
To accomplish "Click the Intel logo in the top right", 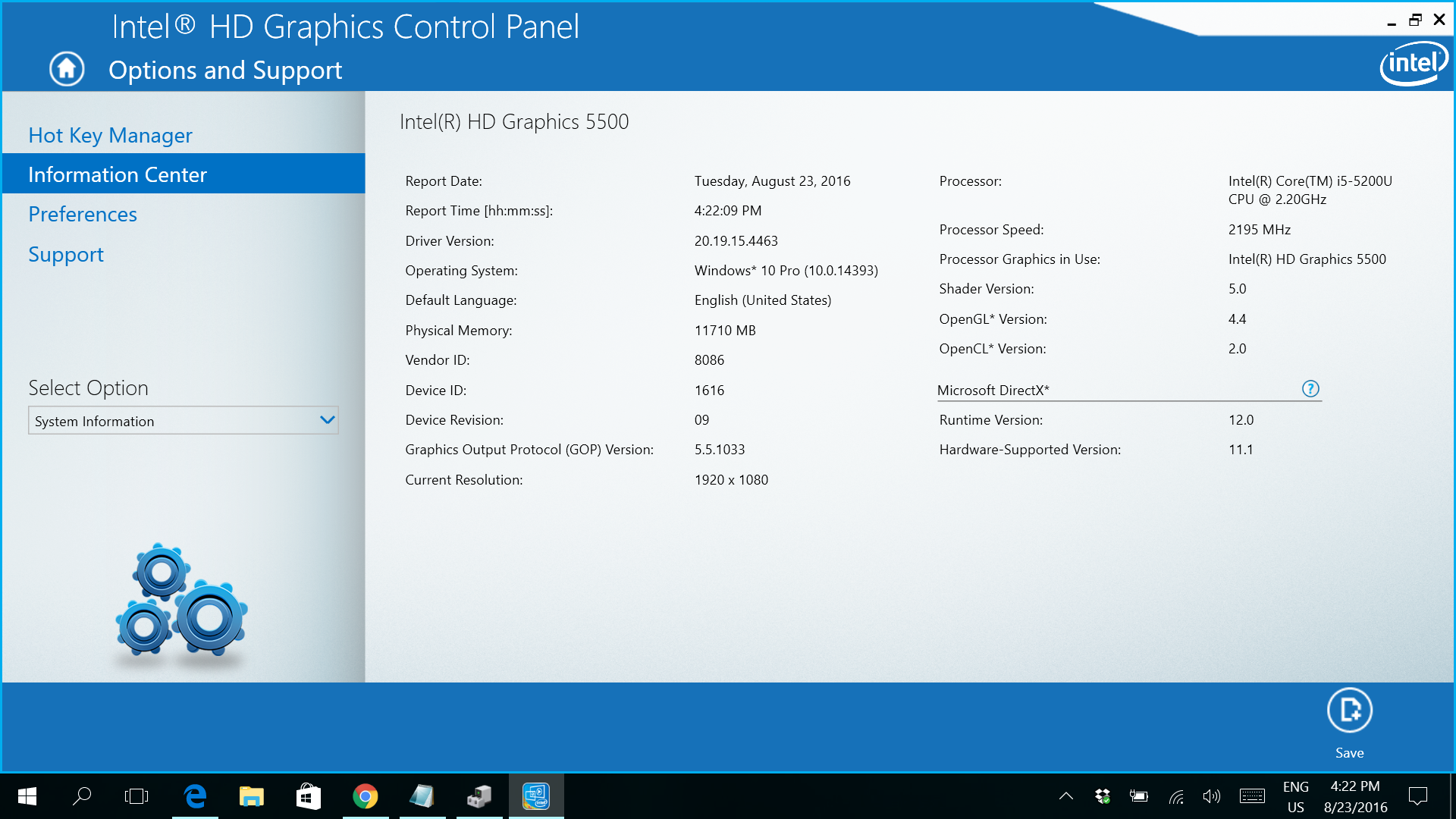I will coord(1414,62).
